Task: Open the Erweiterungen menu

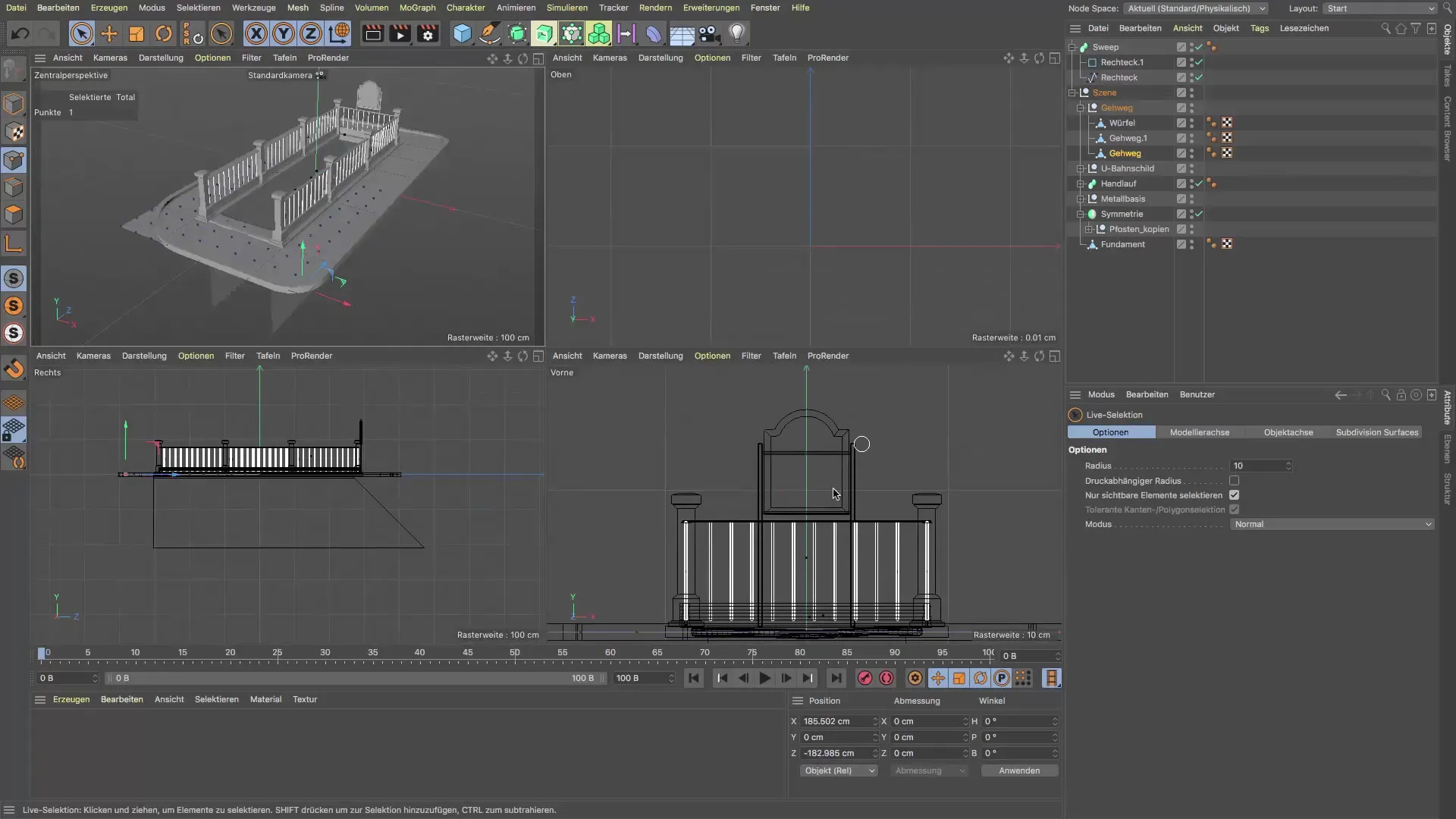Action: coord(711,8)
